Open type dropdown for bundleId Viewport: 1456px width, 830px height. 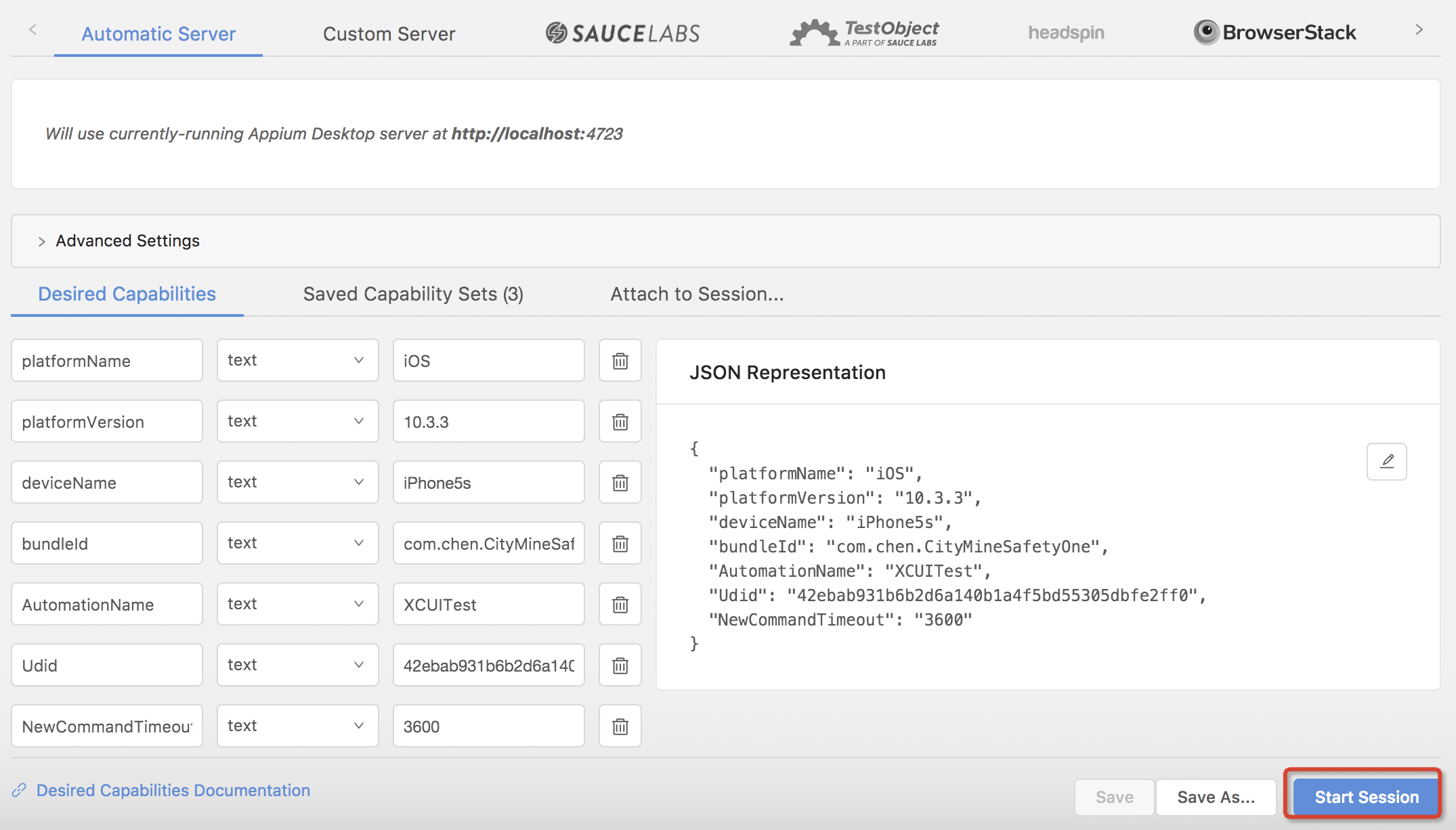pos(297,543)
